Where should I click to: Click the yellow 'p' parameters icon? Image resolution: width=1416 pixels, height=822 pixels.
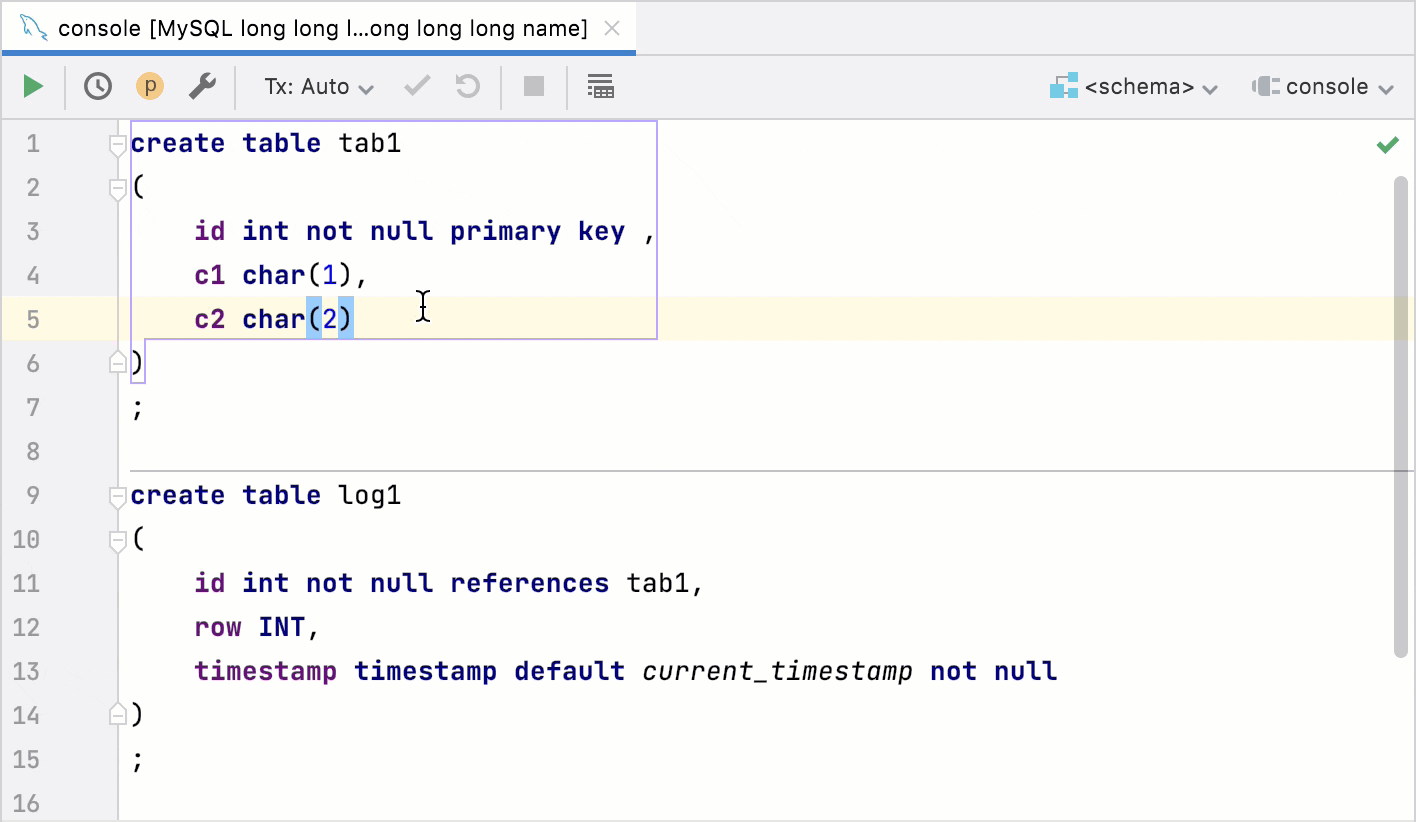coord(149,86)
